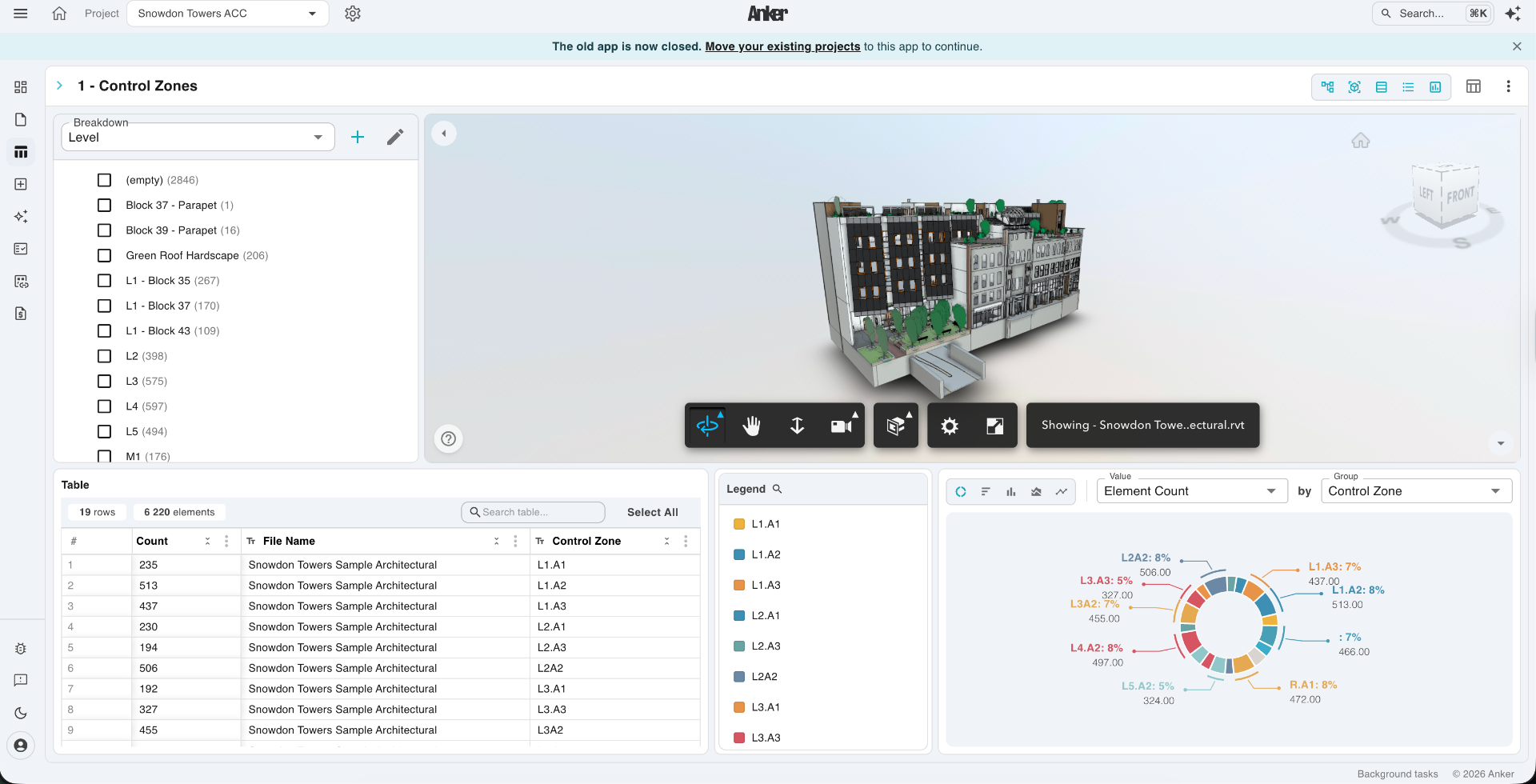Edit breakdown with the pencil icon
The image size is (1536, 784).
point(395,137)
